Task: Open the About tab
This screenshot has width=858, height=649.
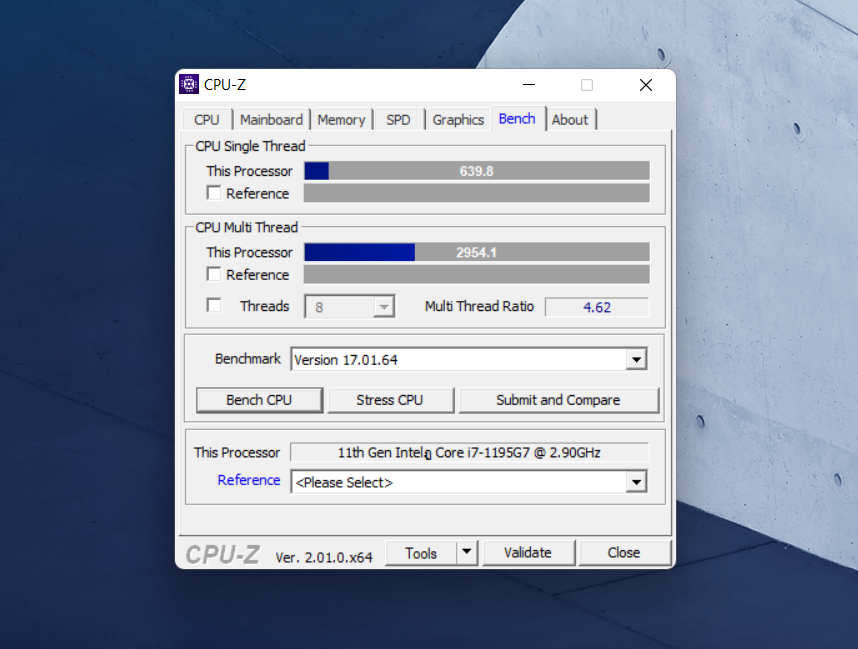Action: (x=570, y=120)
